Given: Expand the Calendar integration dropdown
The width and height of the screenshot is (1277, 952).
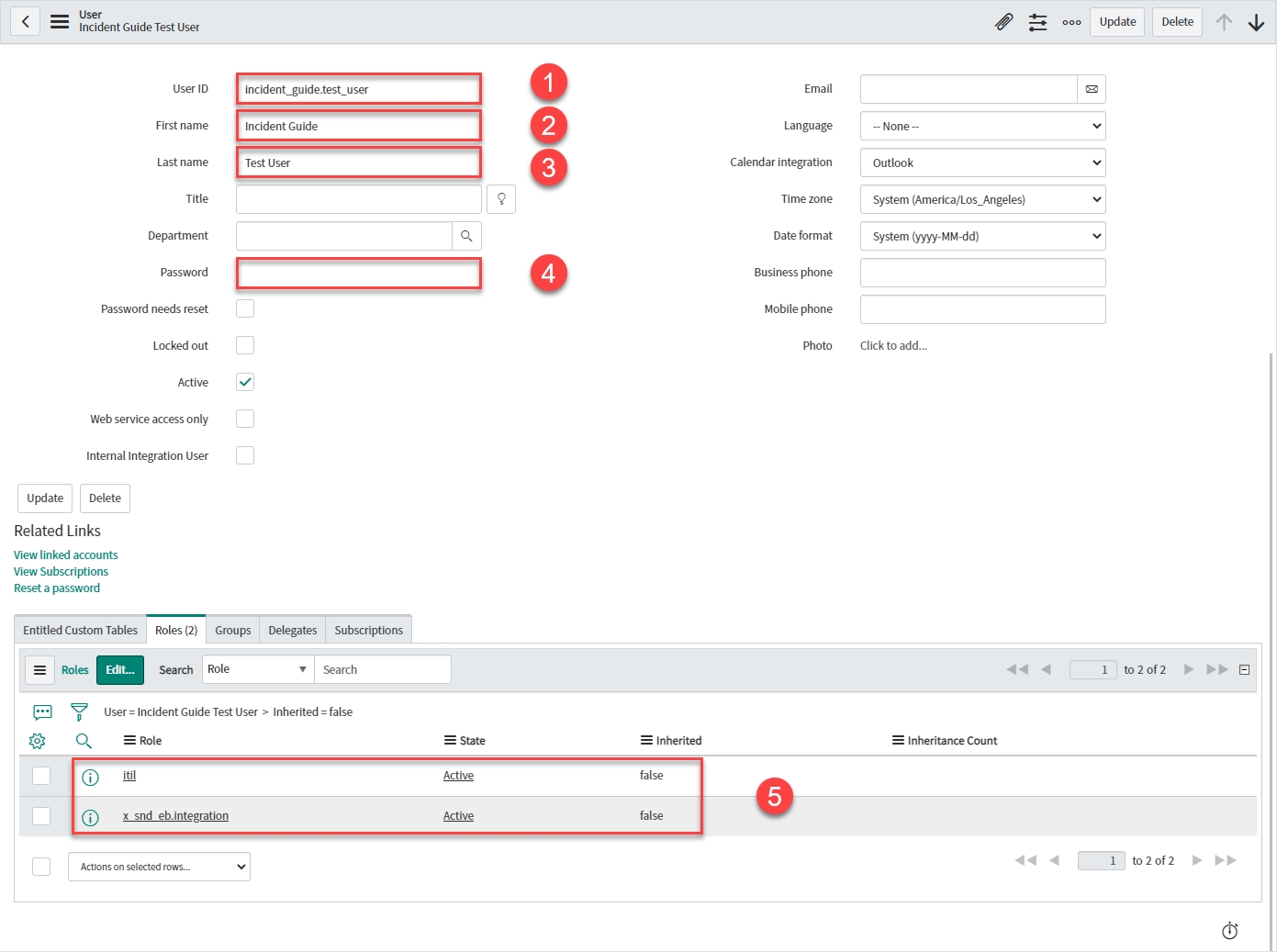Looking at the screenshot, I should 982,162.
